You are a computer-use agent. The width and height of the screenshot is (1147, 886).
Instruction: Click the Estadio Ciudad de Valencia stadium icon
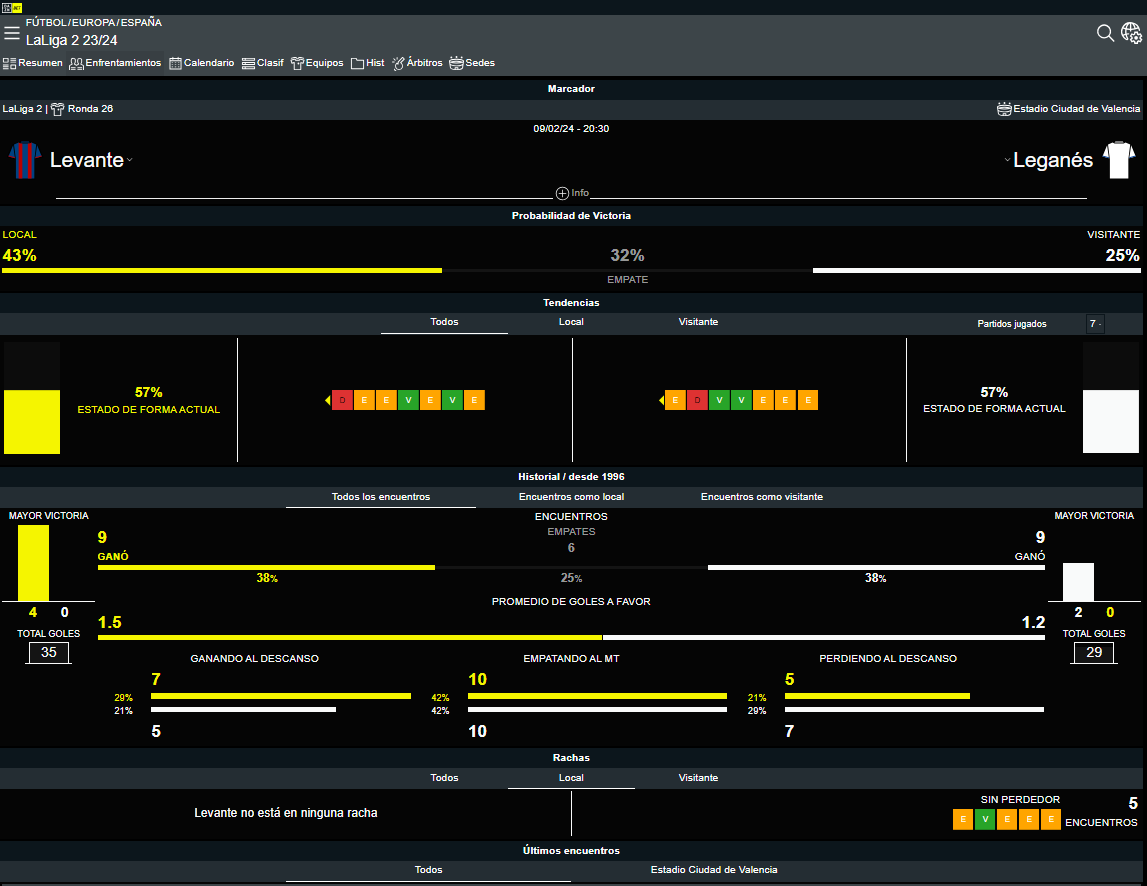coord(1004,109)
